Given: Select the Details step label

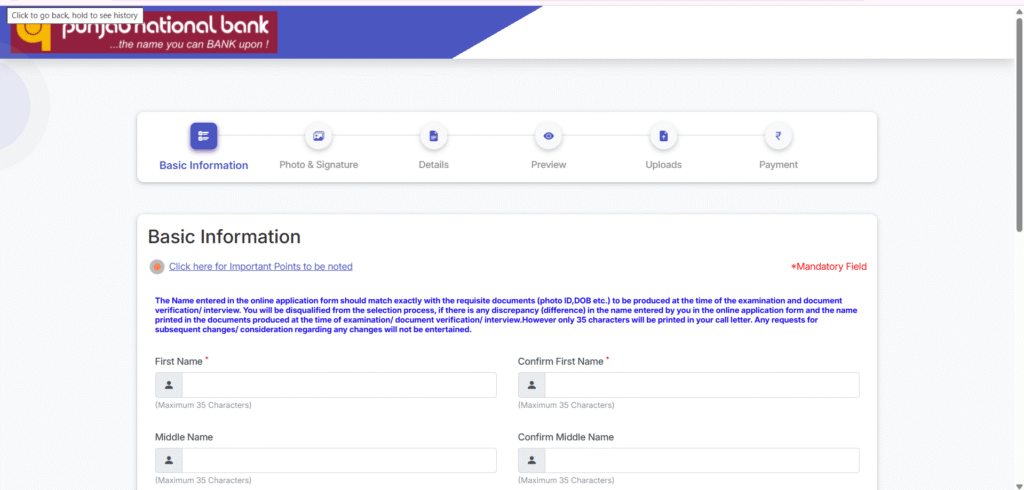Looking at the screenshot, I should coord(433,165).
